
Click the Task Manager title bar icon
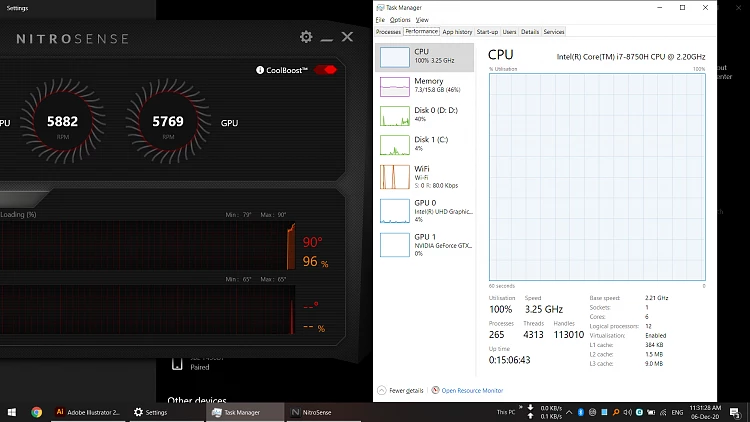380,8
